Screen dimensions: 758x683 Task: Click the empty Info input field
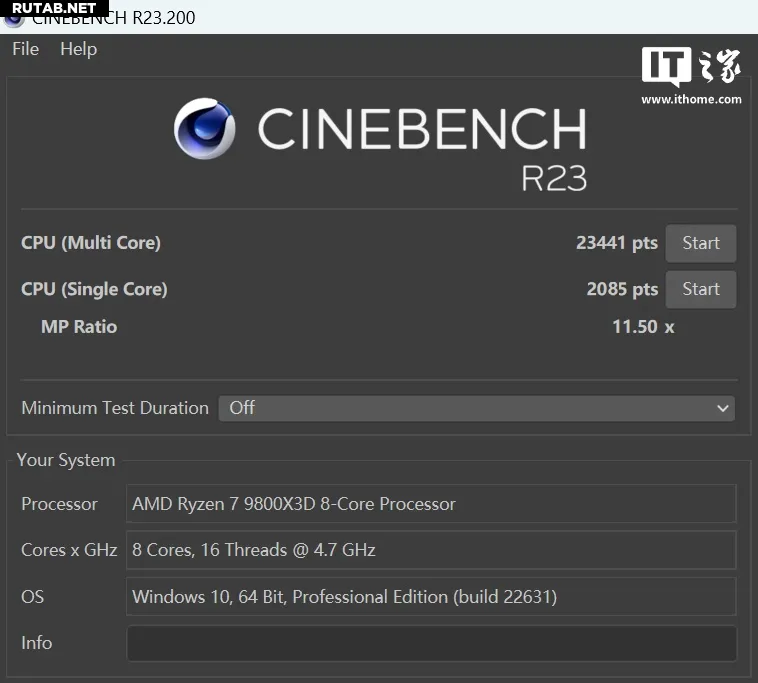432,643
